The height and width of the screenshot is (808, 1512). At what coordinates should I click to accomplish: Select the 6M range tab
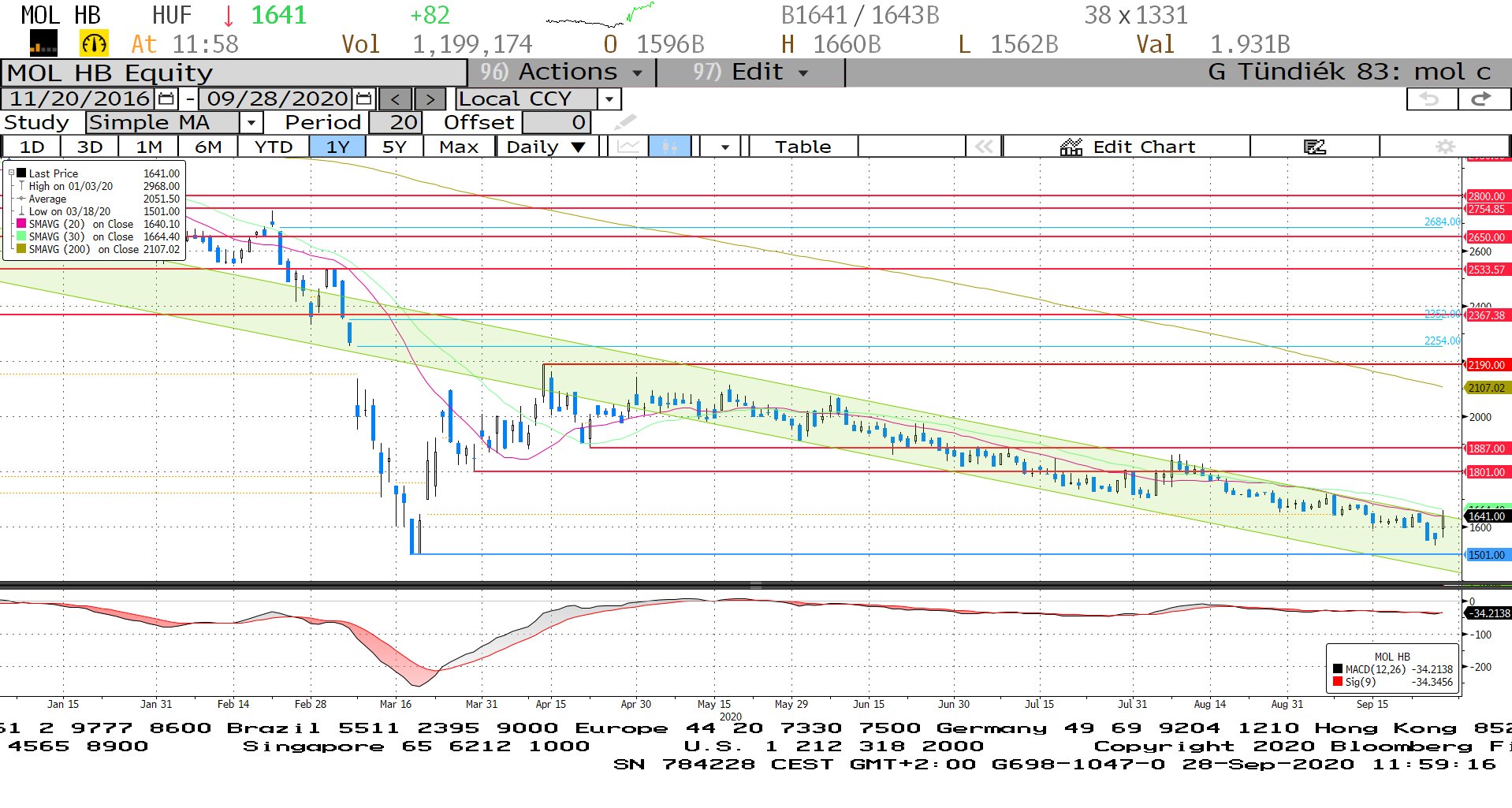coord(207,147)
